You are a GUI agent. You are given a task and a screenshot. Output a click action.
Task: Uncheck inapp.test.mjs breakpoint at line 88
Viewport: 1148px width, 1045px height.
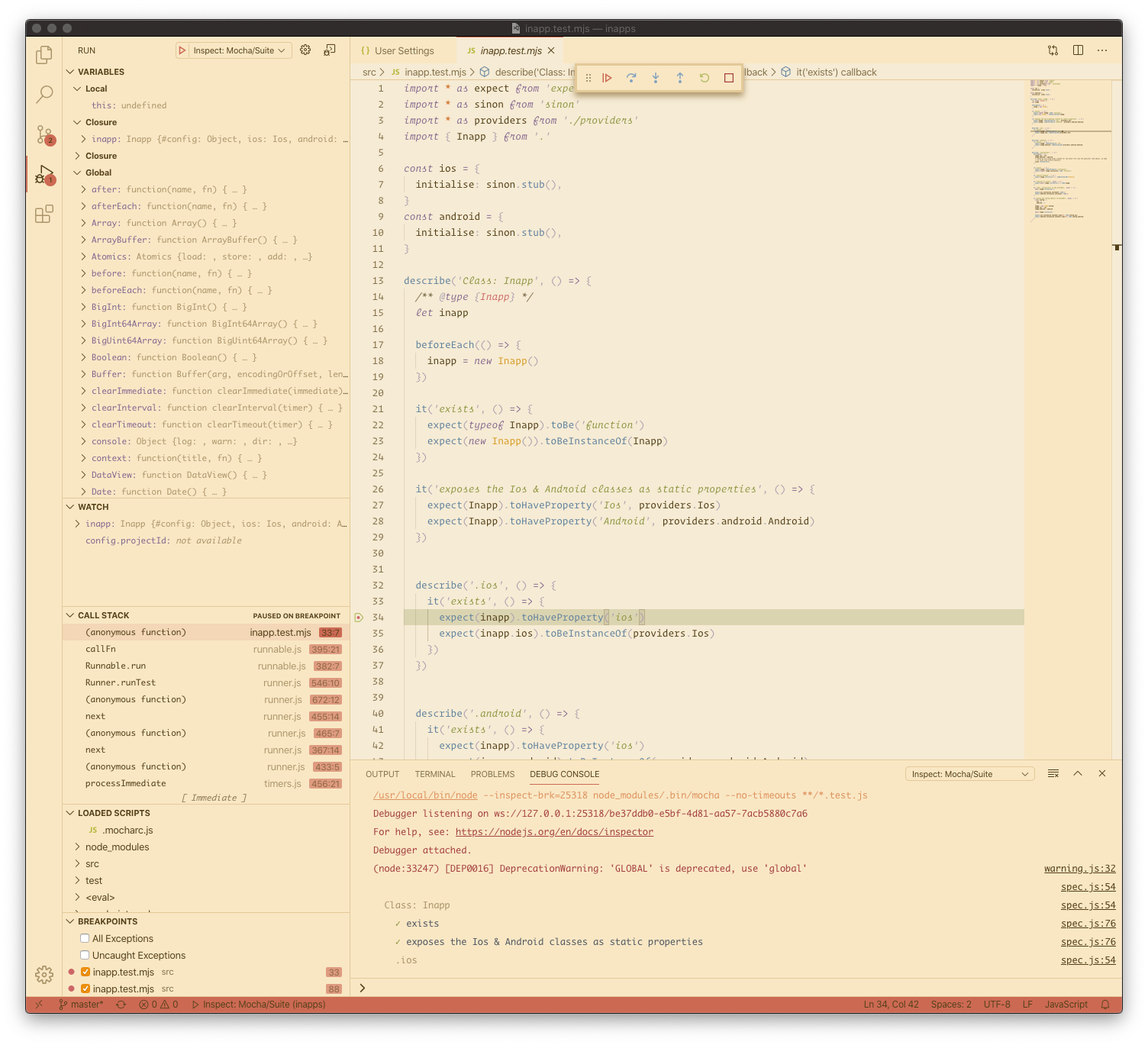pyautogui.click(x=85, y=989)
